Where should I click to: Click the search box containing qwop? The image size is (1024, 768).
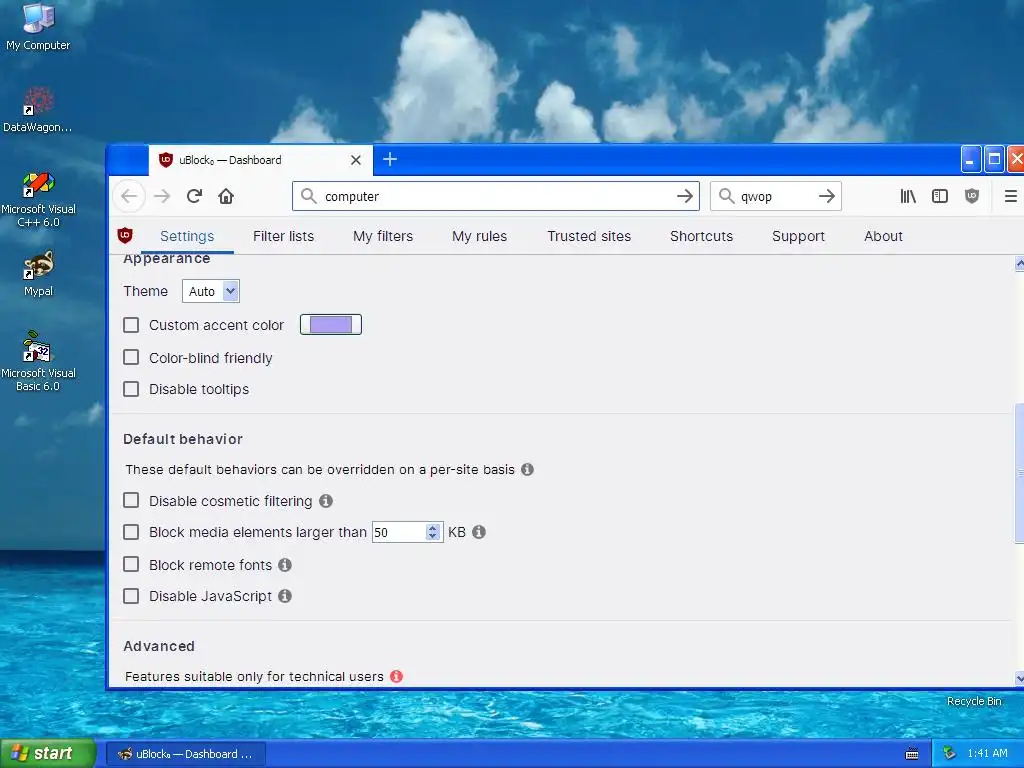[775, 196]
